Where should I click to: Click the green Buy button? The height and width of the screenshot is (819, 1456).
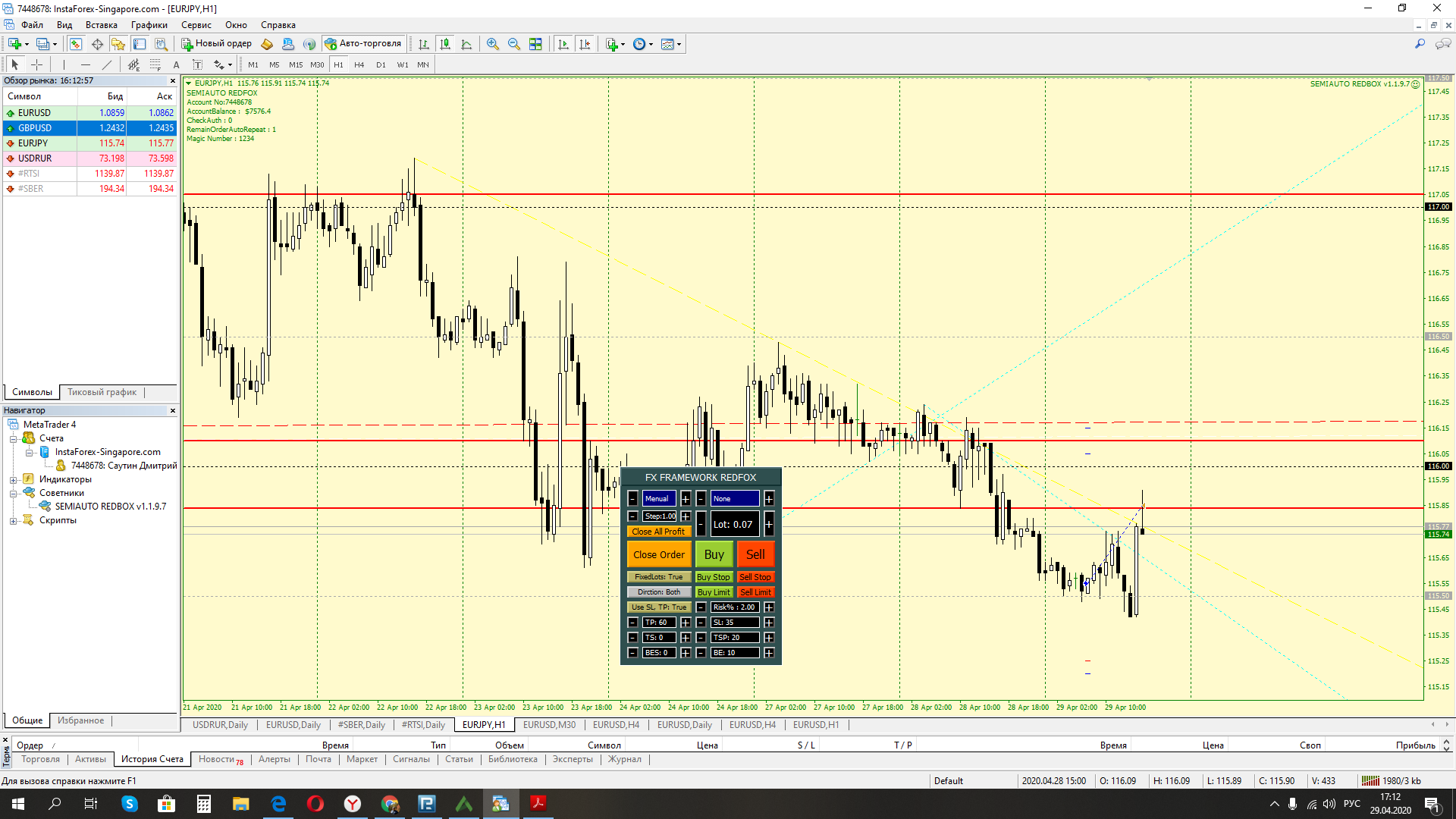pyautogui.click(x=714, y=554)
